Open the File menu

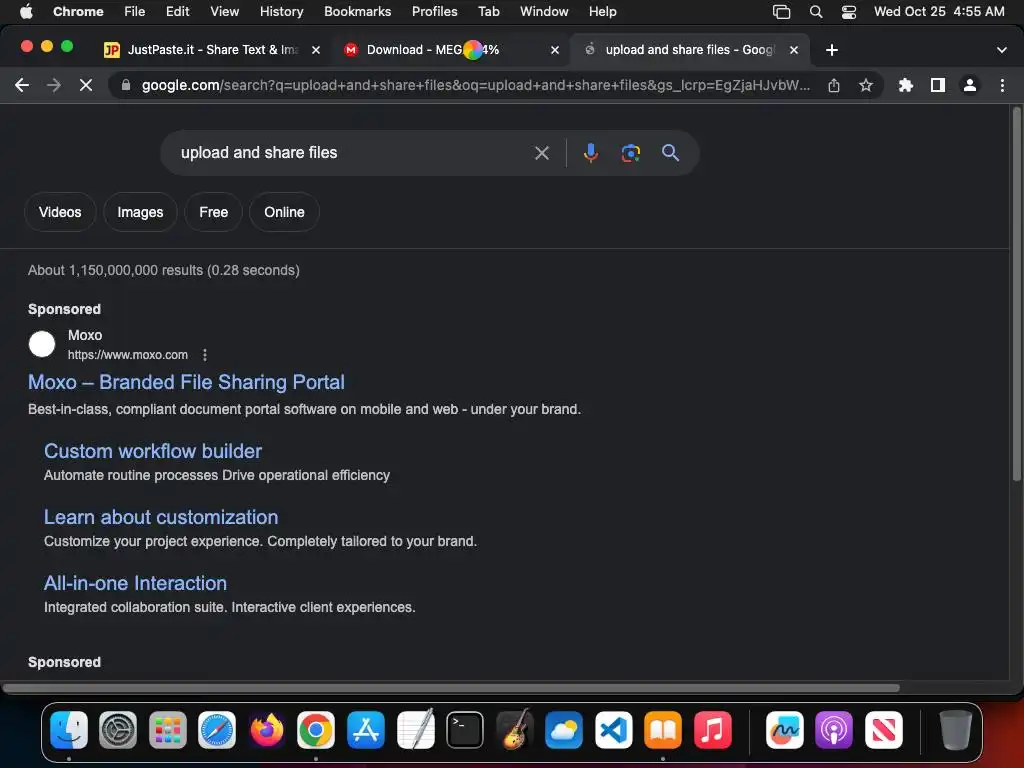pos(135,11)
